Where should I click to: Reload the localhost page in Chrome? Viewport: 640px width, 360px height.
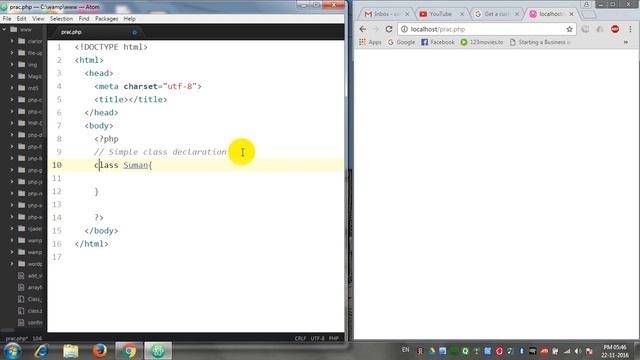pos(389,29)
